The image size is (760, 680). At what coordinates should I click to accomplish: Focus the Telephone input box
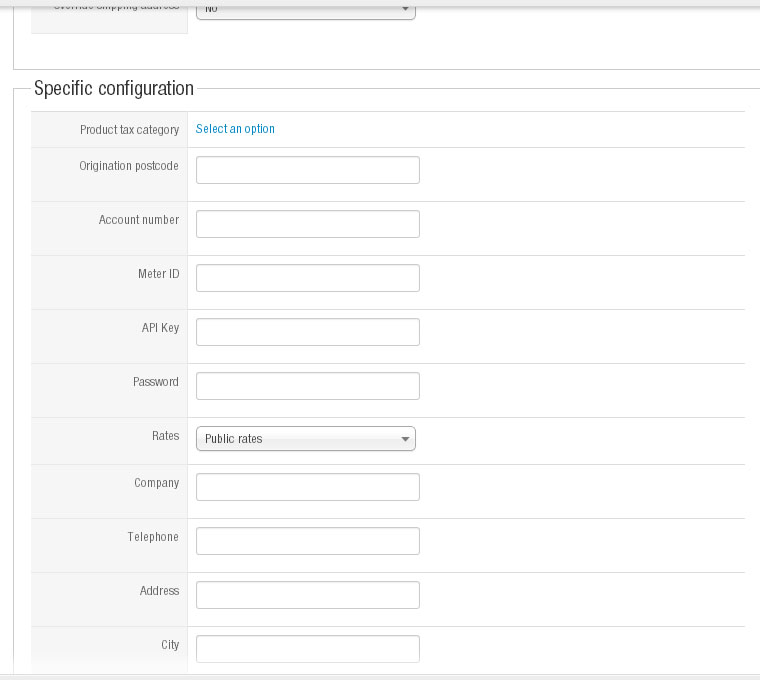pos(307,541)
